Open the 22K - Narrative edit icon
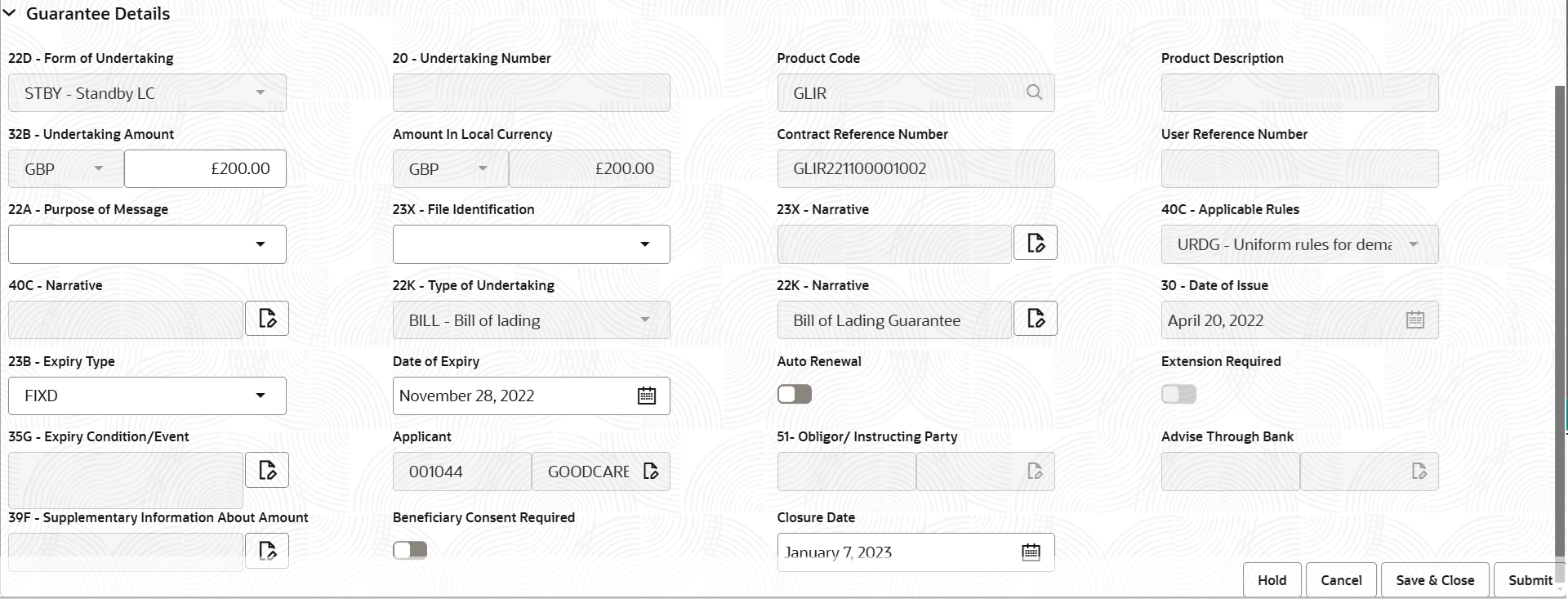This screenshot has height=599, width=1568. (1036, 319)
